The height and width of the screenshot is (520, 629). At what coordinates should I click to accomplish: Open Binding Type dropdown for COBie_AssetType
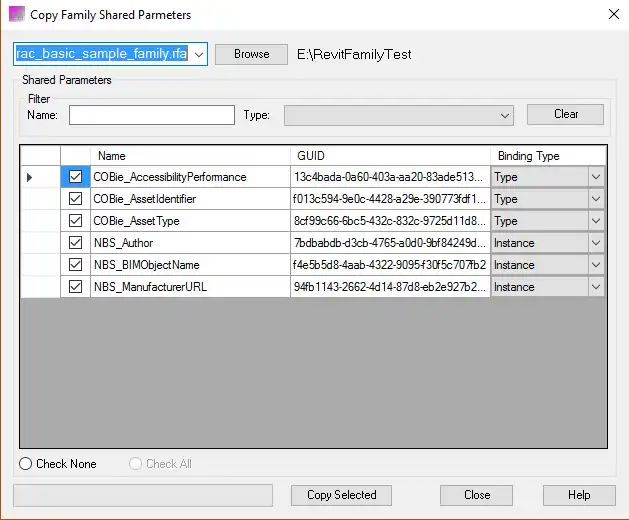(x=596, y=221)
